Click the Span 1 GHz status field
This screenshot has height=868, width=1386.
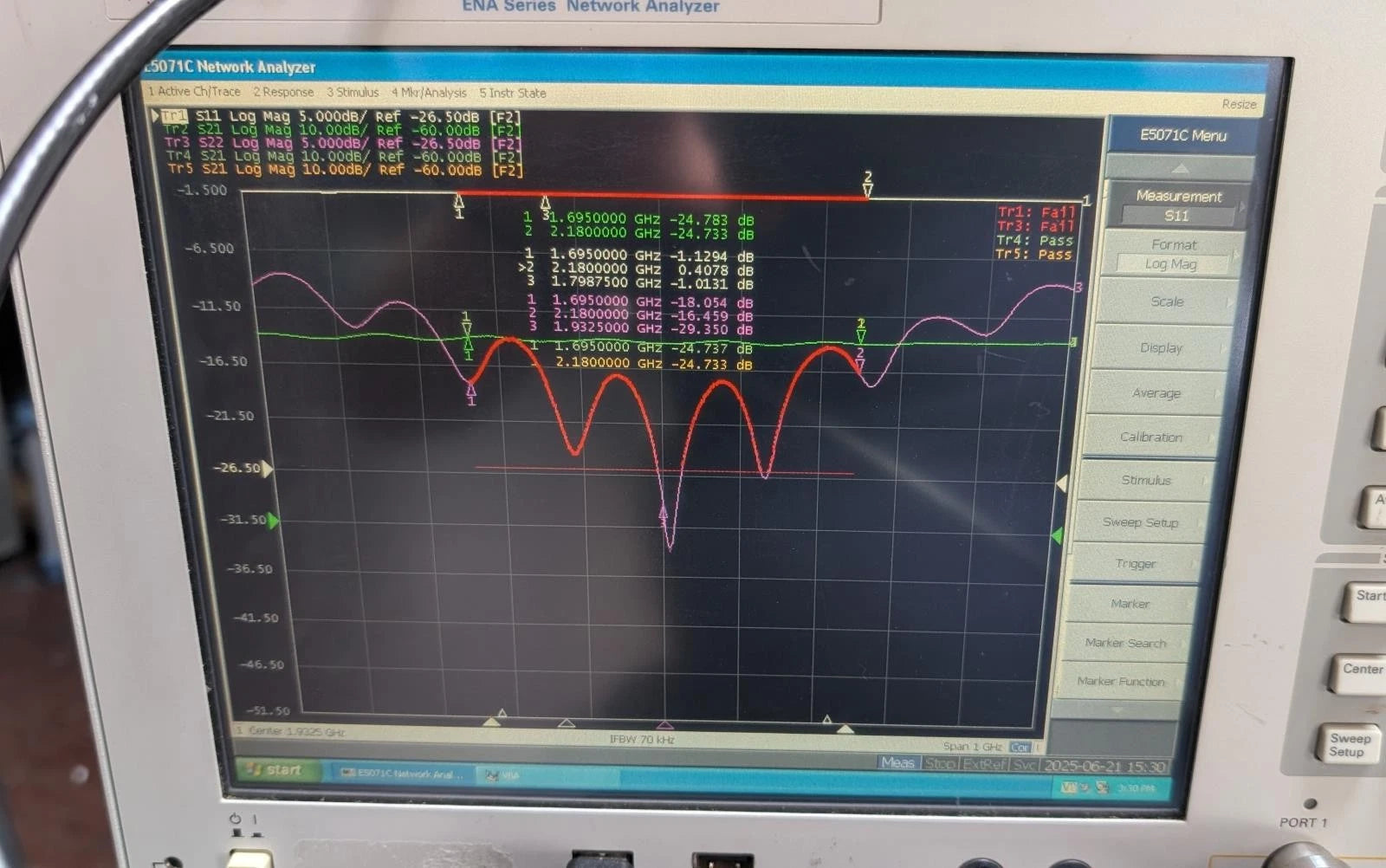(x=973, y=747)
